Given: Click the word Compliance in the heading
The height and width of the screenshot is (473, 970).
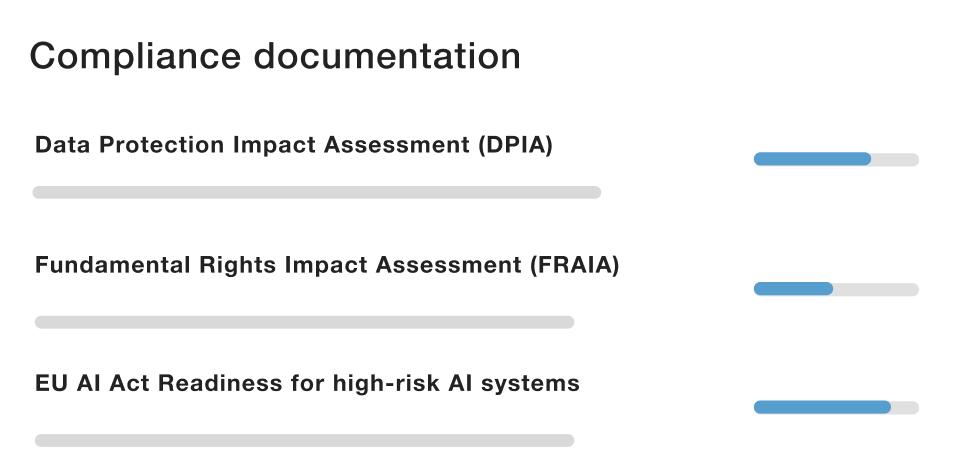Looking at the screenshot, I should pos(135,56).
